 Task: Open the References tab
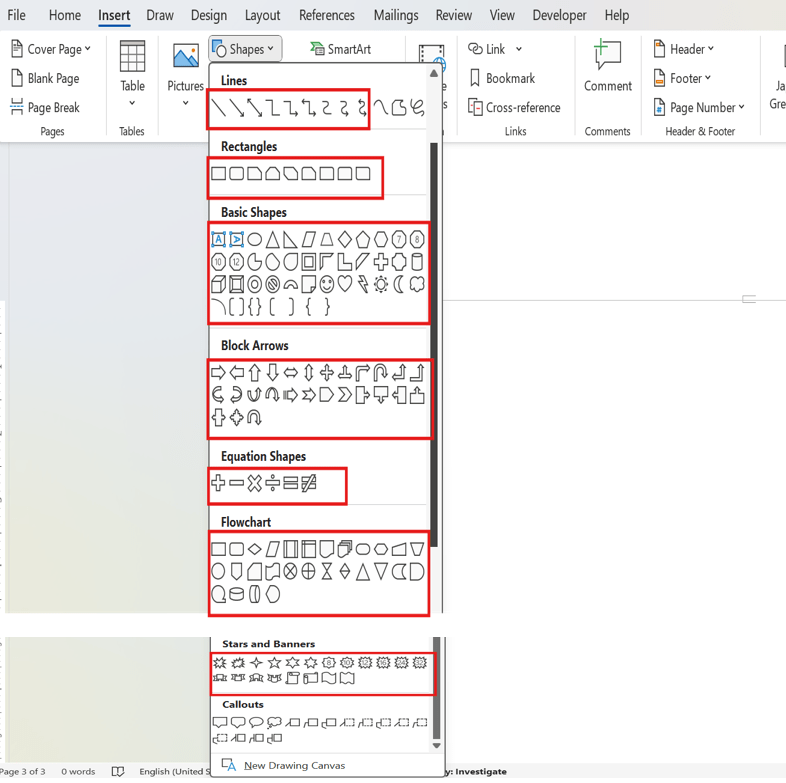[x=326, y=15]
